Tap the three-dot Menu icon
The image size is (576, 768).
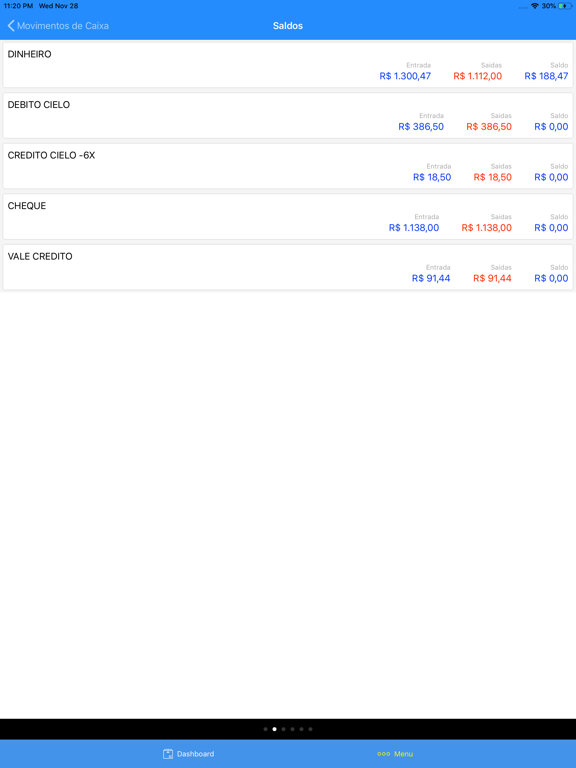[384, 754]
